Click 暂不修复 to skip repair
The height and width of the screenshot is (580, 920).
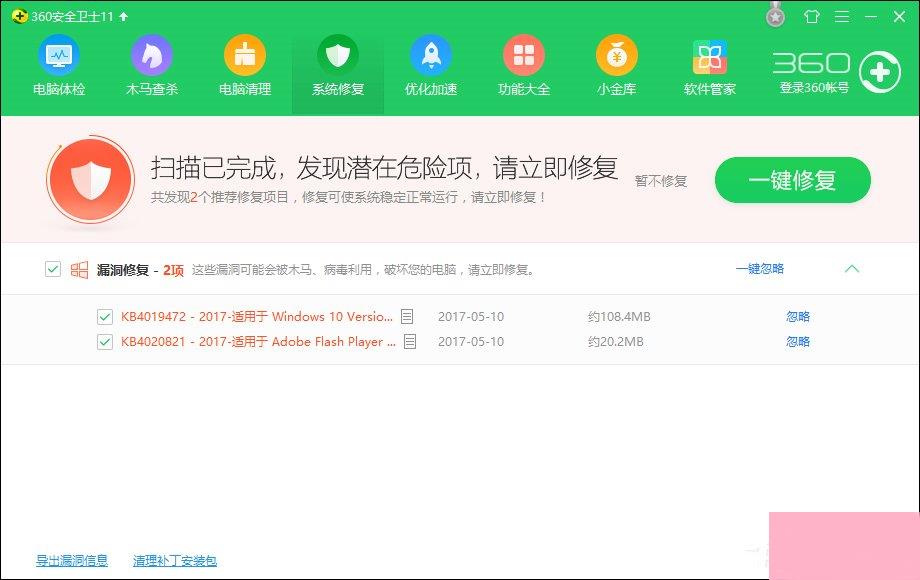pyautogui.click(x=661, y=181)
